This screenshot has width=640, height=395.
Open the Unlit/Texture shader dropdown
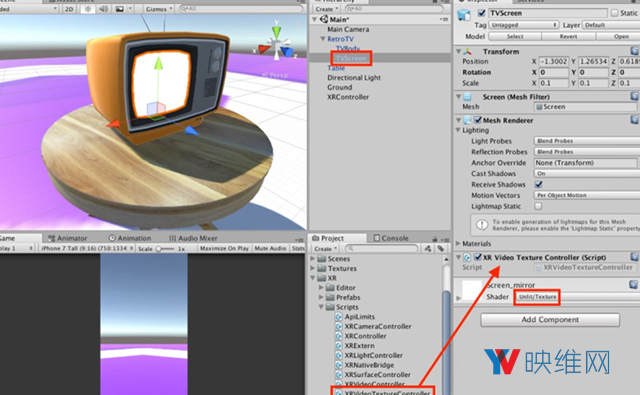(537, 297)
